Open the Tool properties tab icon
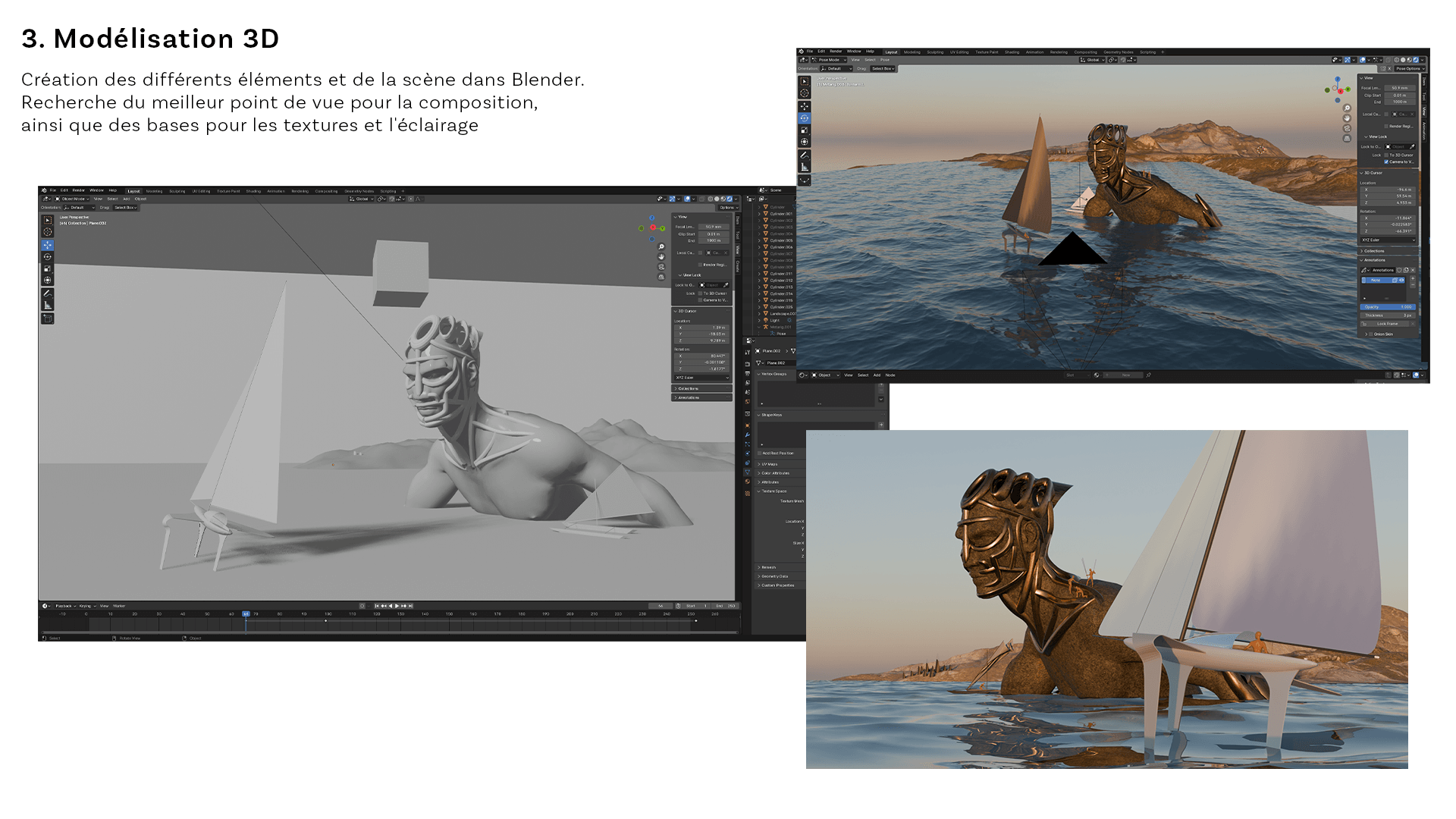 point(748,353)
